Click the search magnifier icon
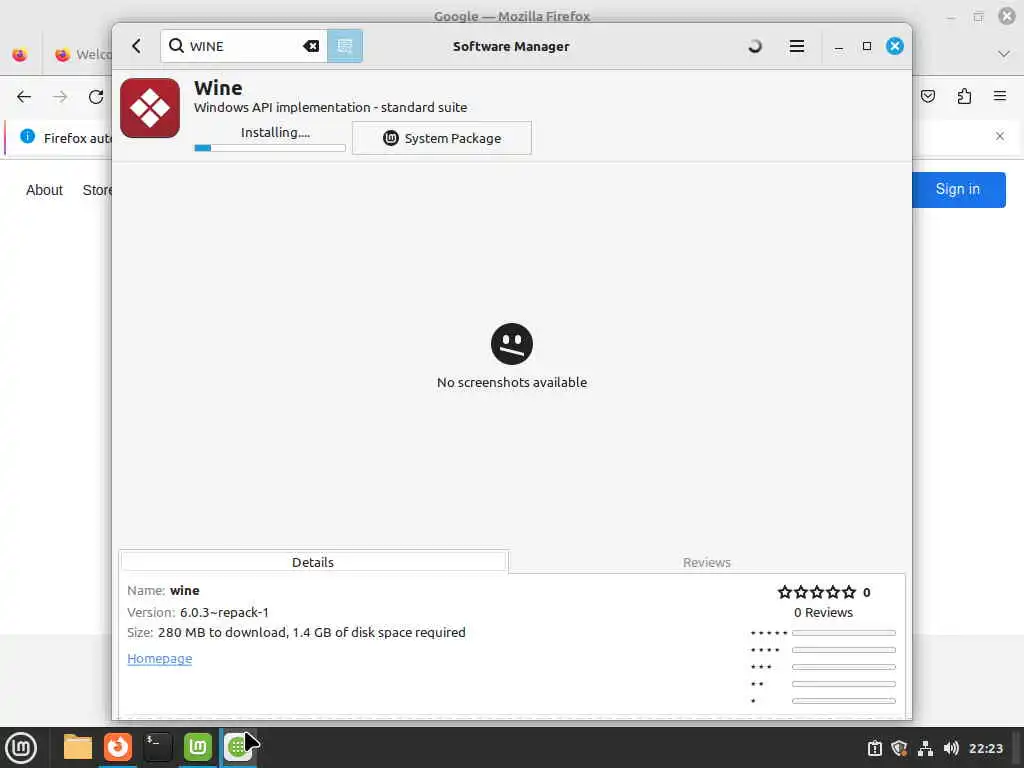This screenshot has width=1024, height=768. tap(176, 46)
